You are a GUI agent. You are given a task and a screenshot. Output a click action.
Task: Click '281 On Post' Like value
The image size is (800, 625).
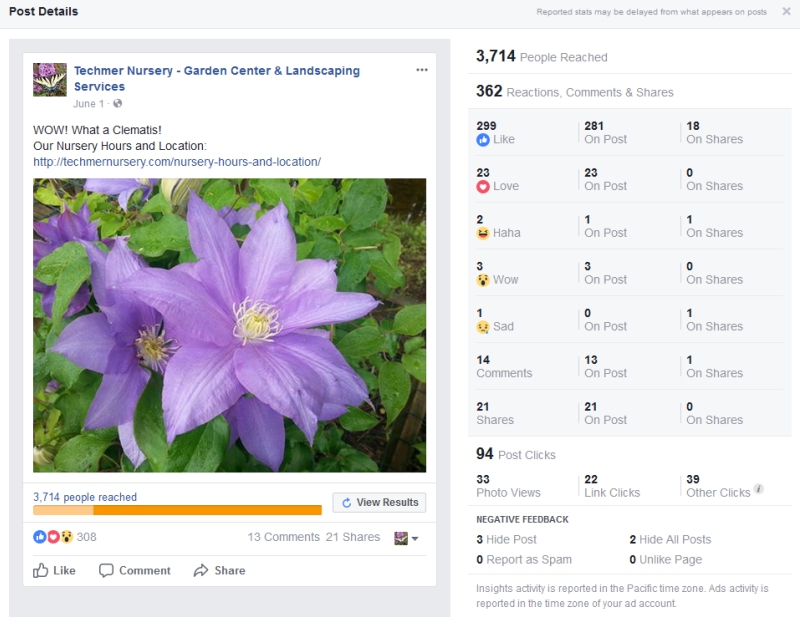tap(605, 133)
